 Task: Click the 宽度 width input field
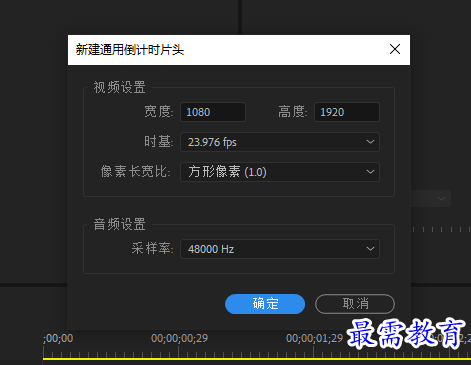[213, 112]
